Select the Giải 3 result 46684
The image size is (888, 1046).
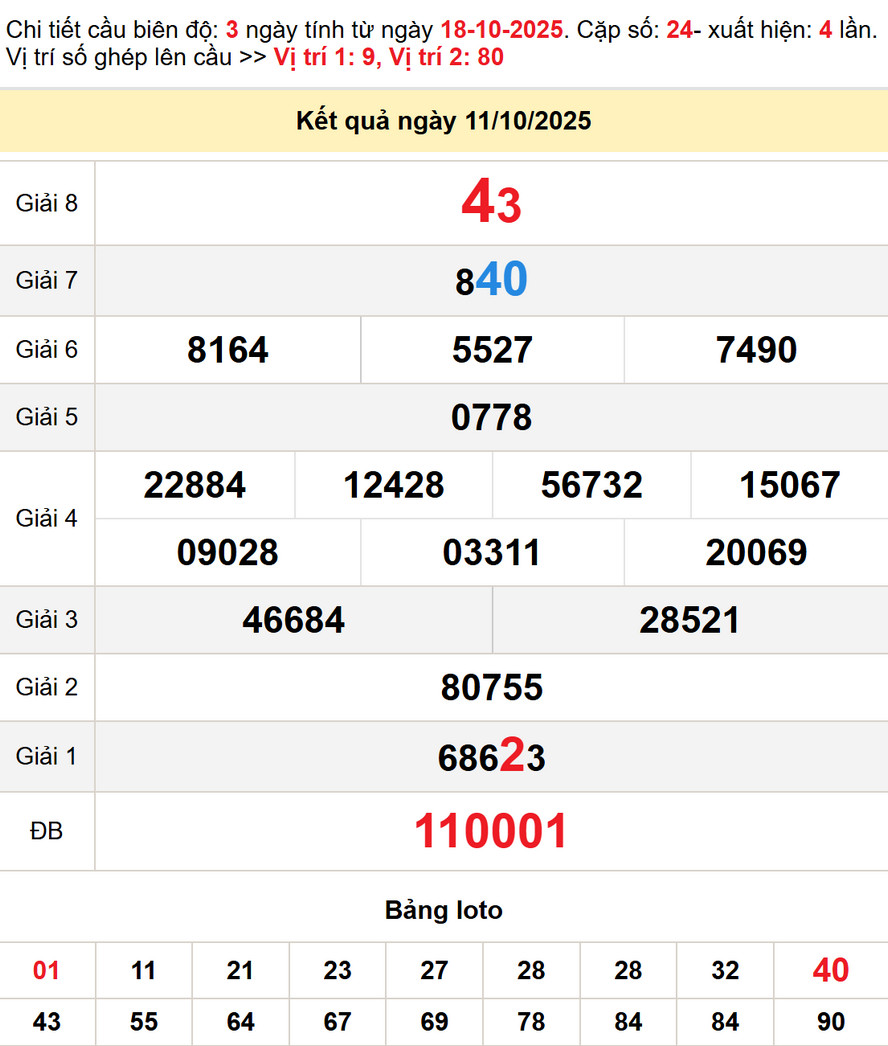pyautogui.click(x=293, y=620)
